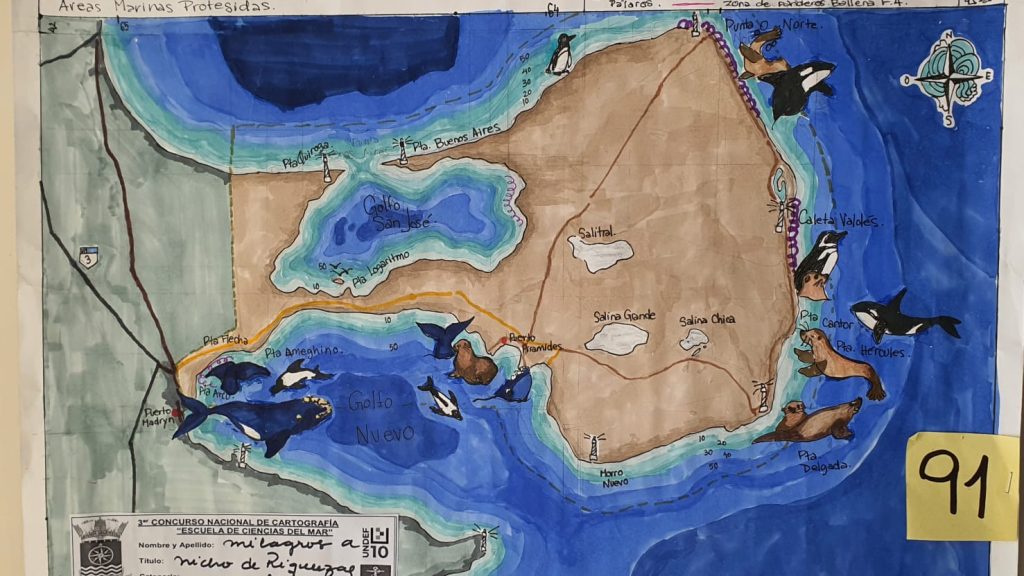Click the lighthouse at Pta. Buenos Aires
1024x576 pixels.
click(x=403, y=151)
